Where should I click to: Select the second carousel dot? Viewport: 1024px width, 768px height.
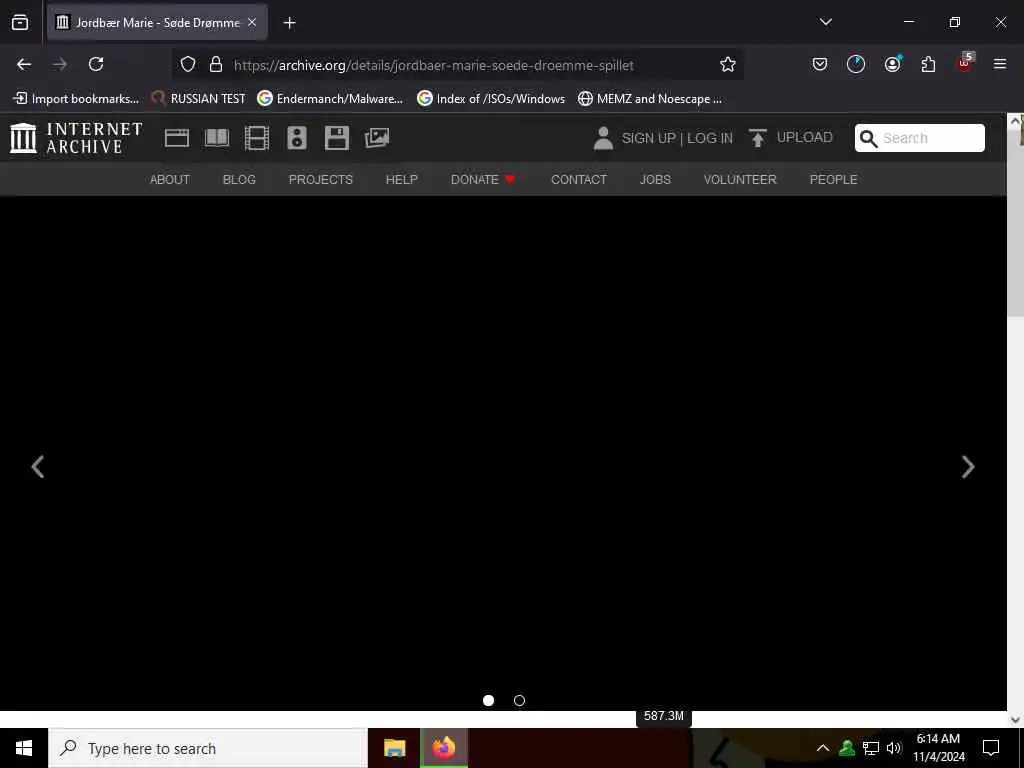coord(519,701)
